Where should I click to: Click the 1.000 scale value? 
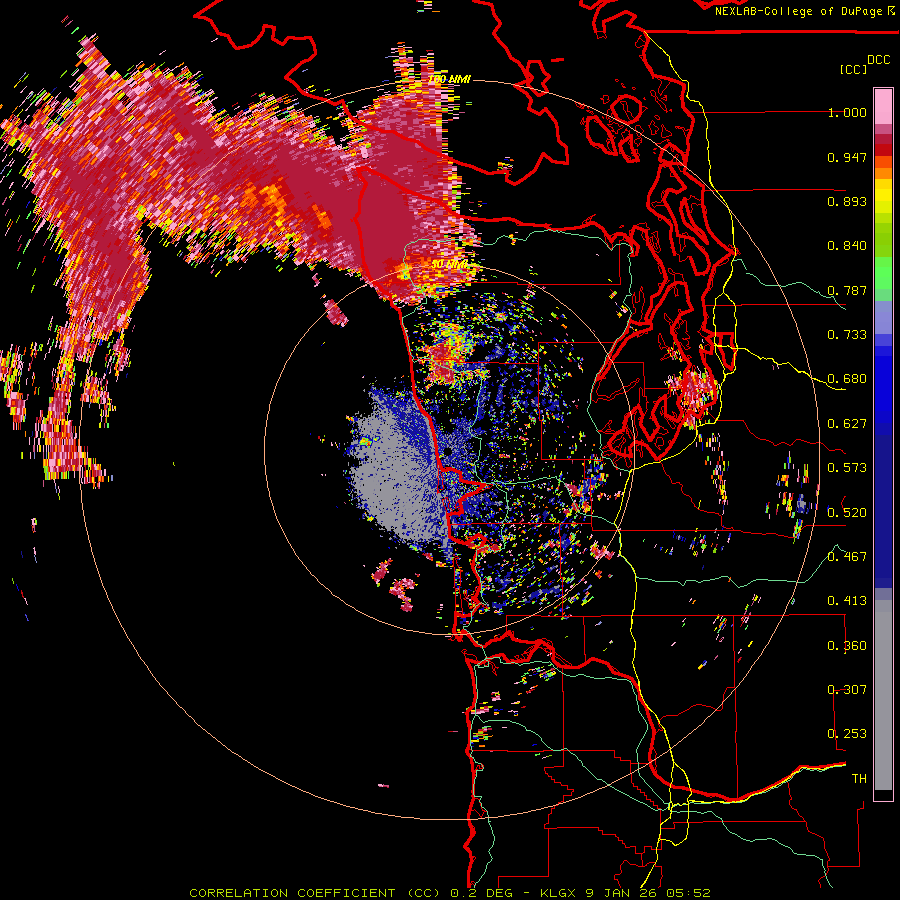(847, 112)
